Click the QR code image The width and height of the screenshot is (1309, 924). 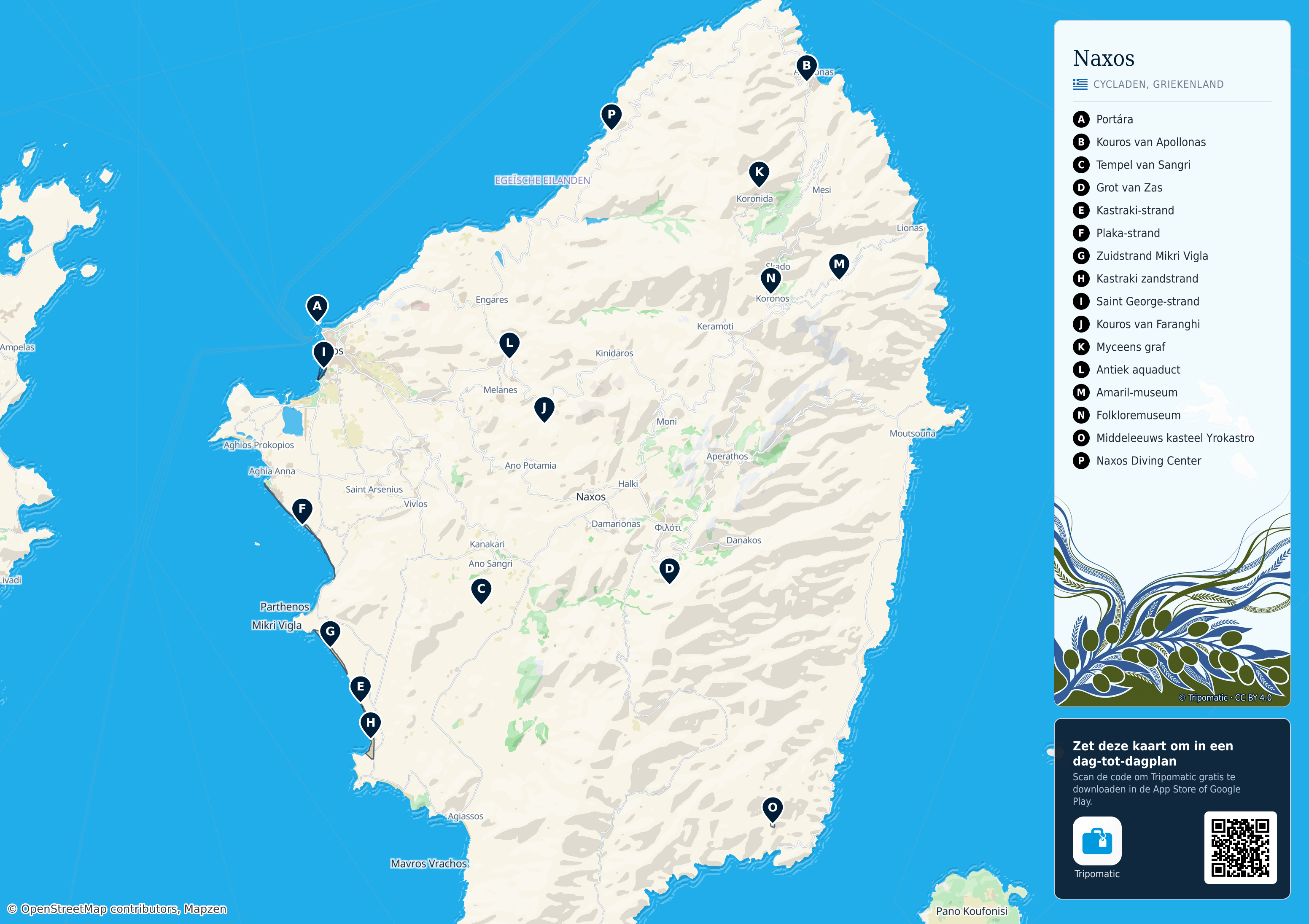(x=1240, y=848)
